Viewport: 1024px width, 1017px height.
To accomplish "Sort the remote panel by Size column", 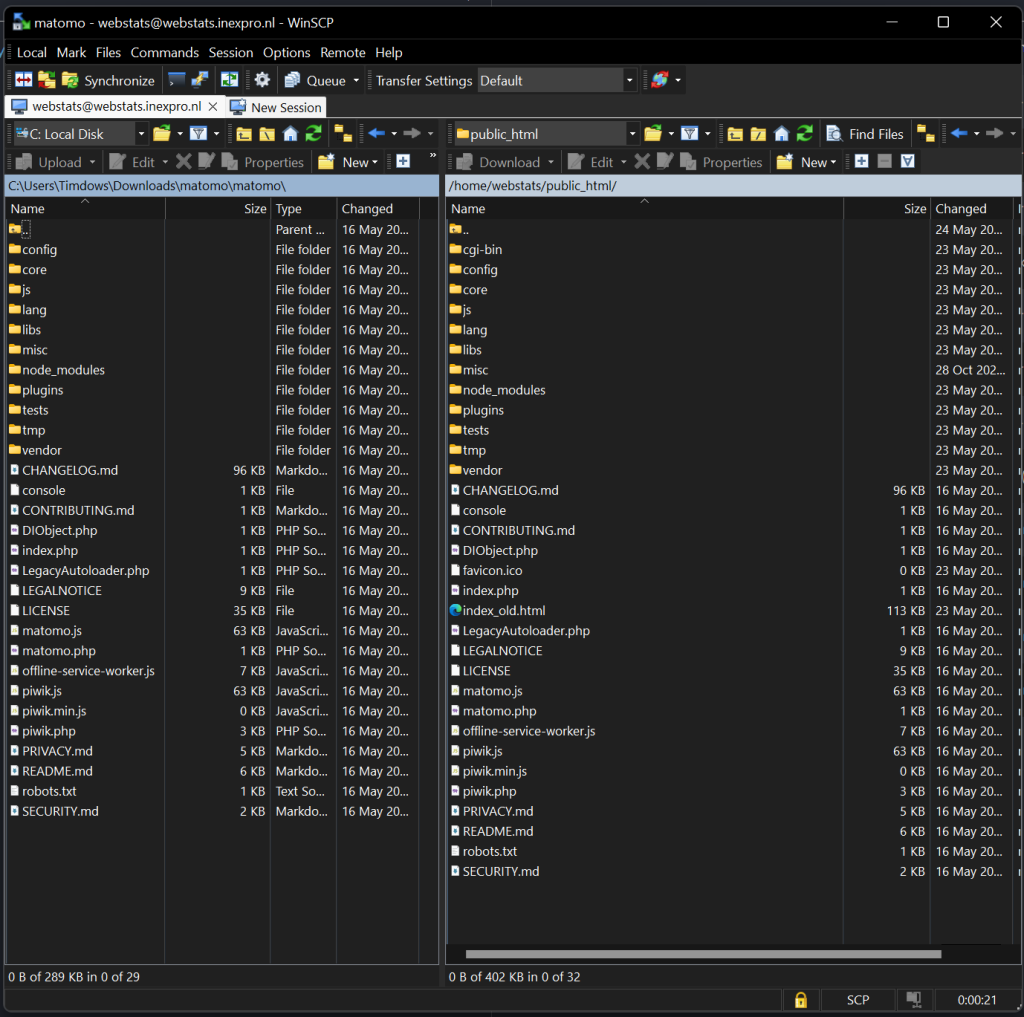I will 886,208.
